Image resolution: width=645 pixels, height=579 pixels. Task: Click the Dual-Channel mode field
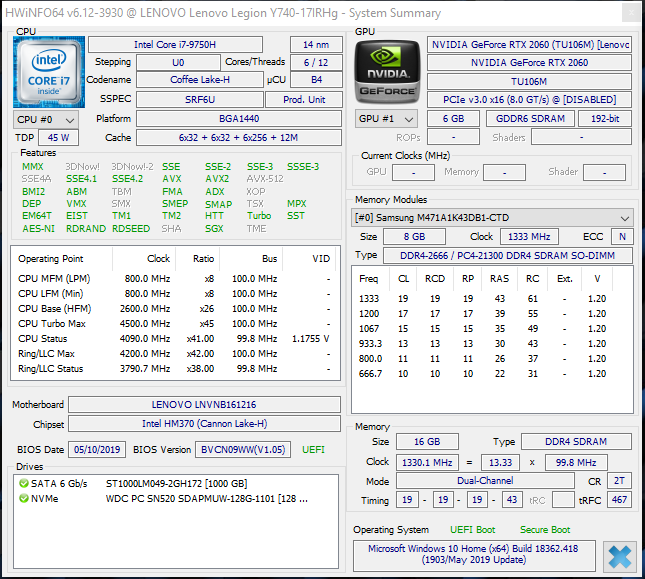tap(485, 481)
